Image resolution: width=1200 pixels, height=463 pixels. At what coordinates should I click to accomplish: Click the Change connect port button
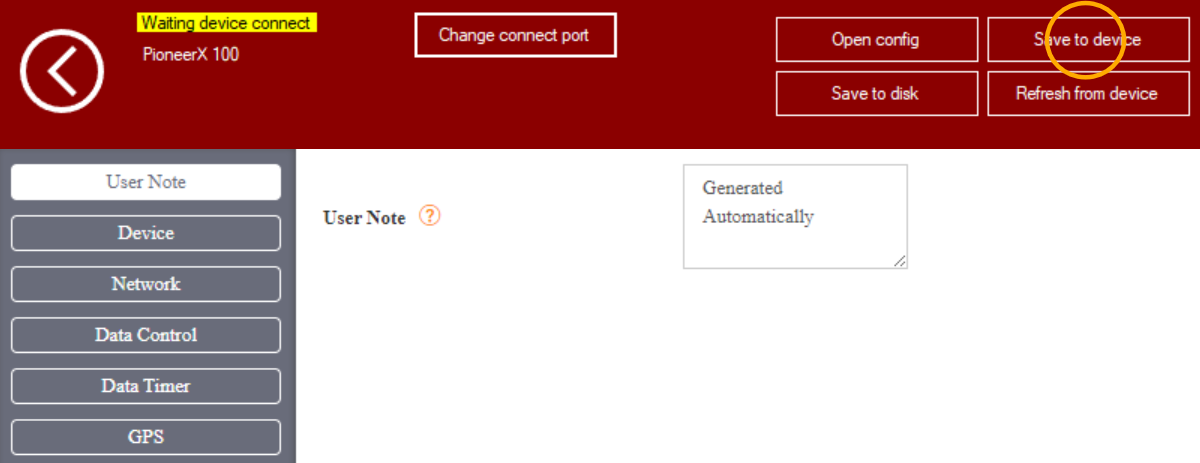pos(514,36)
